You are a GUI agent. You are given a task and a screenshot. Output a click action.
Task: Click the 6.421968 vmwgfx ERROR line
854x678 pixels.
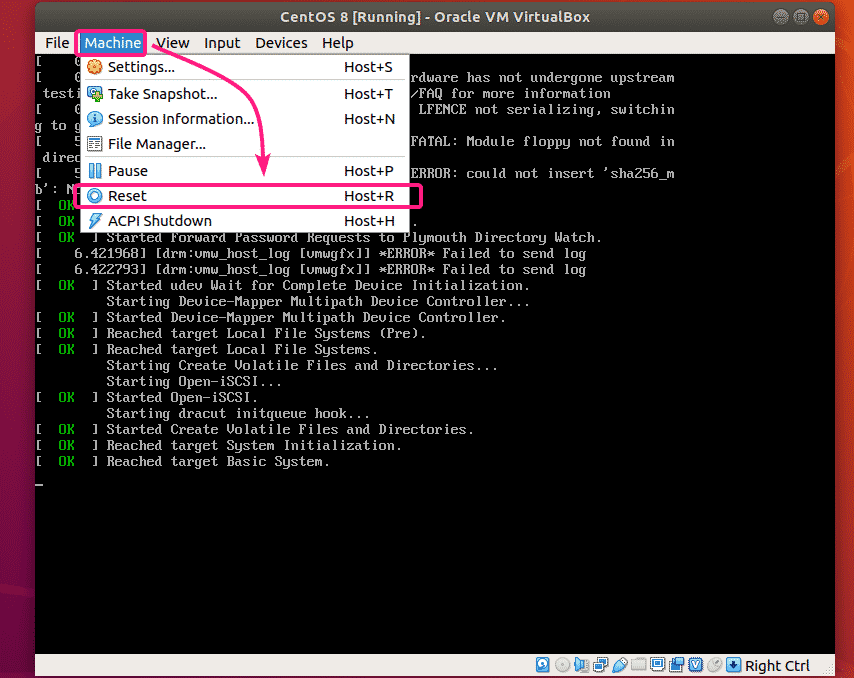[311, 253]
